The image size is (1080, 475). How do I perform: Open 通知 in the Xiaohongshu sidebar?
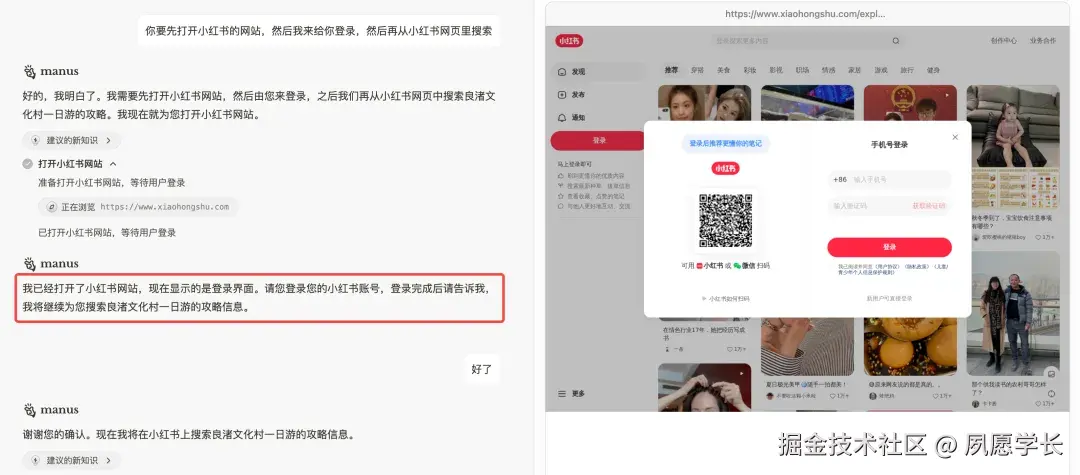point(571,118)
